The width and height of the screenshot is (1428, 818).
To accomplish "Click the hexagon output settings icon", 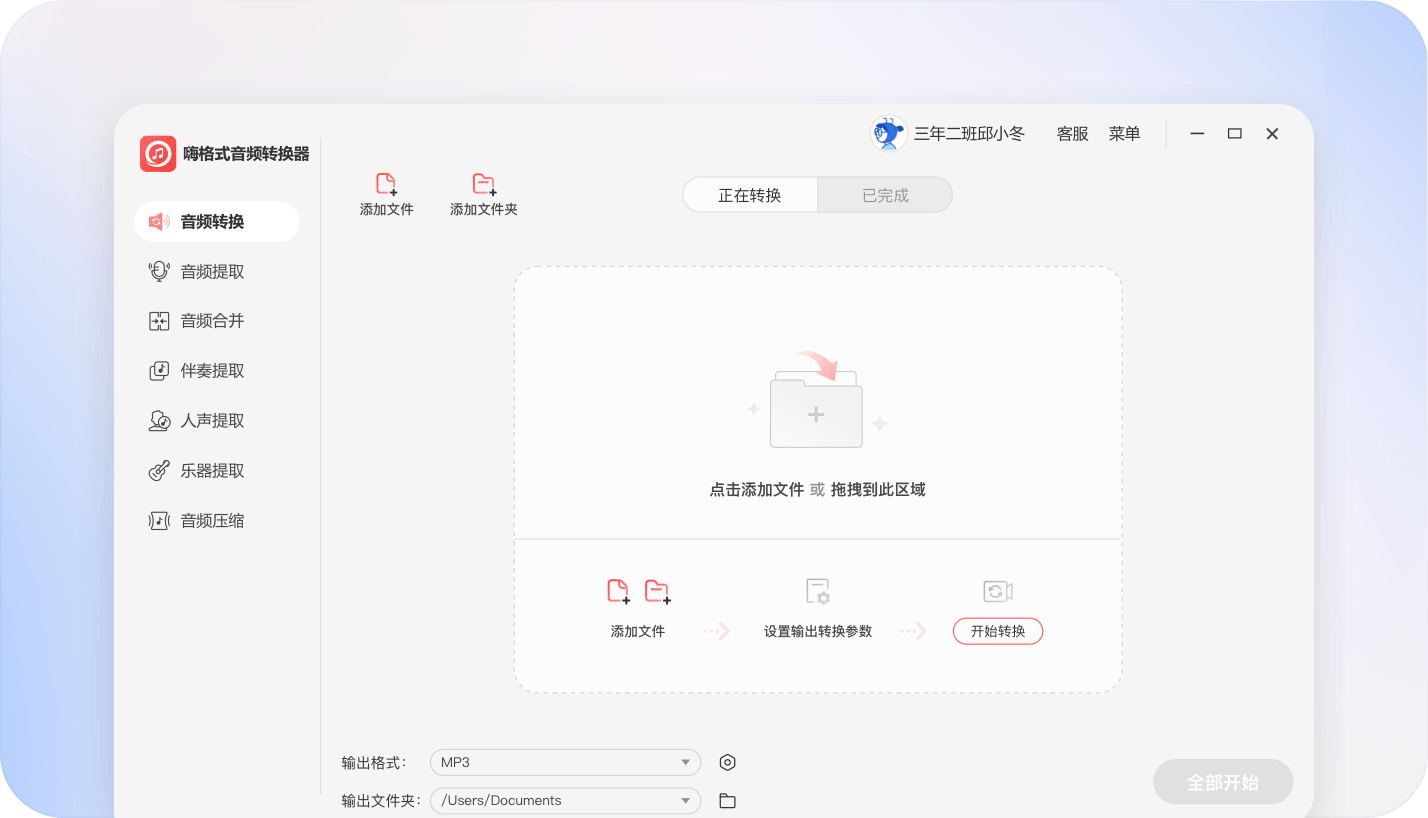I will 728,762.
